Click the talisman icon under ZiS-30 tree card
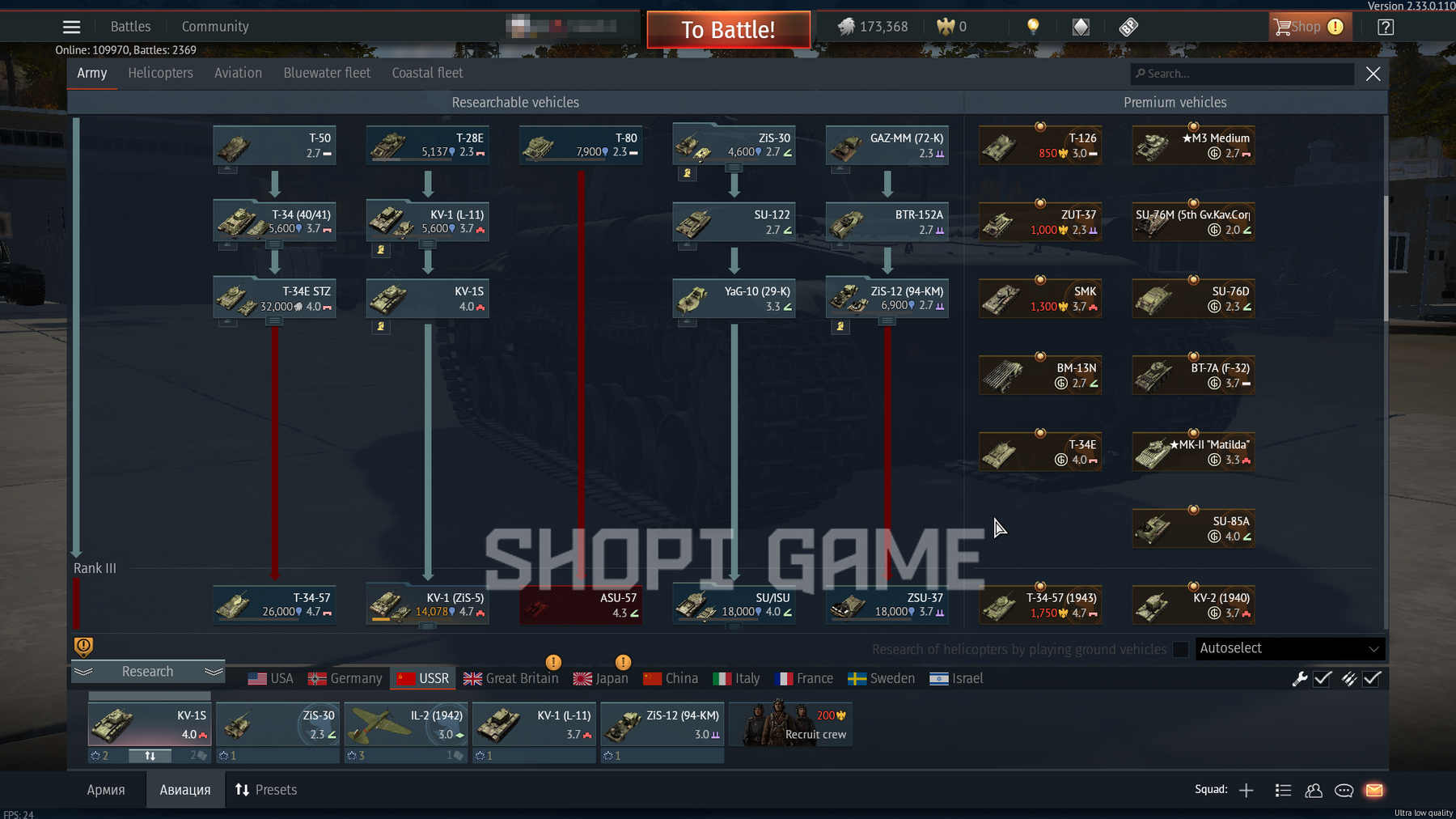The image size is (1456, 819). click(687, 173)
